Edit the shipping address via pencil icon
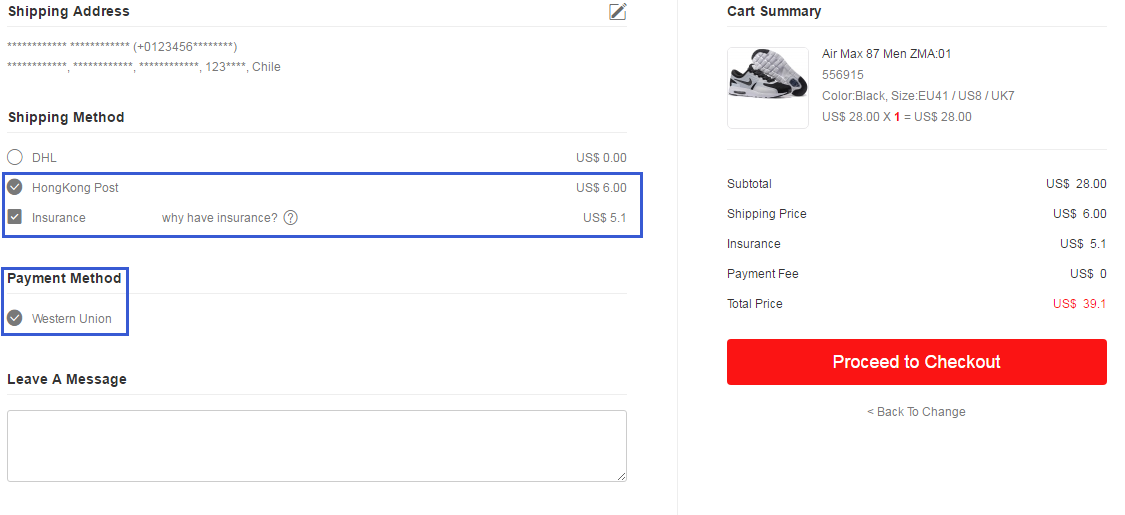The width and height of the screenshot is (1125, 515). click(x=618, y=11)
